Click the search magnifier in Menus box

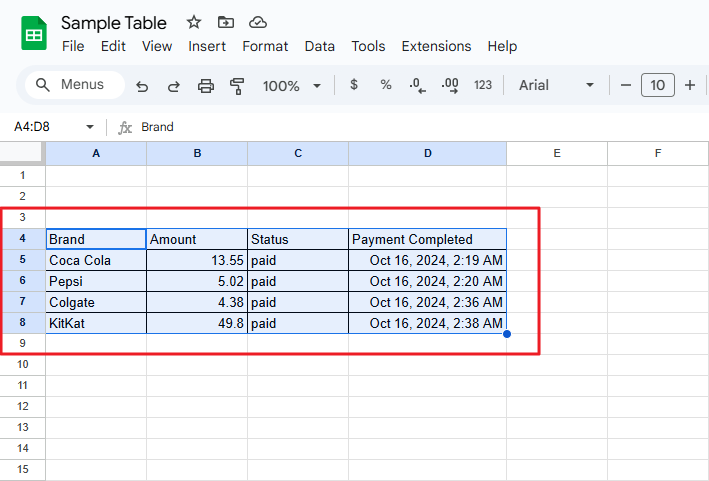click(x=43, y=85)
